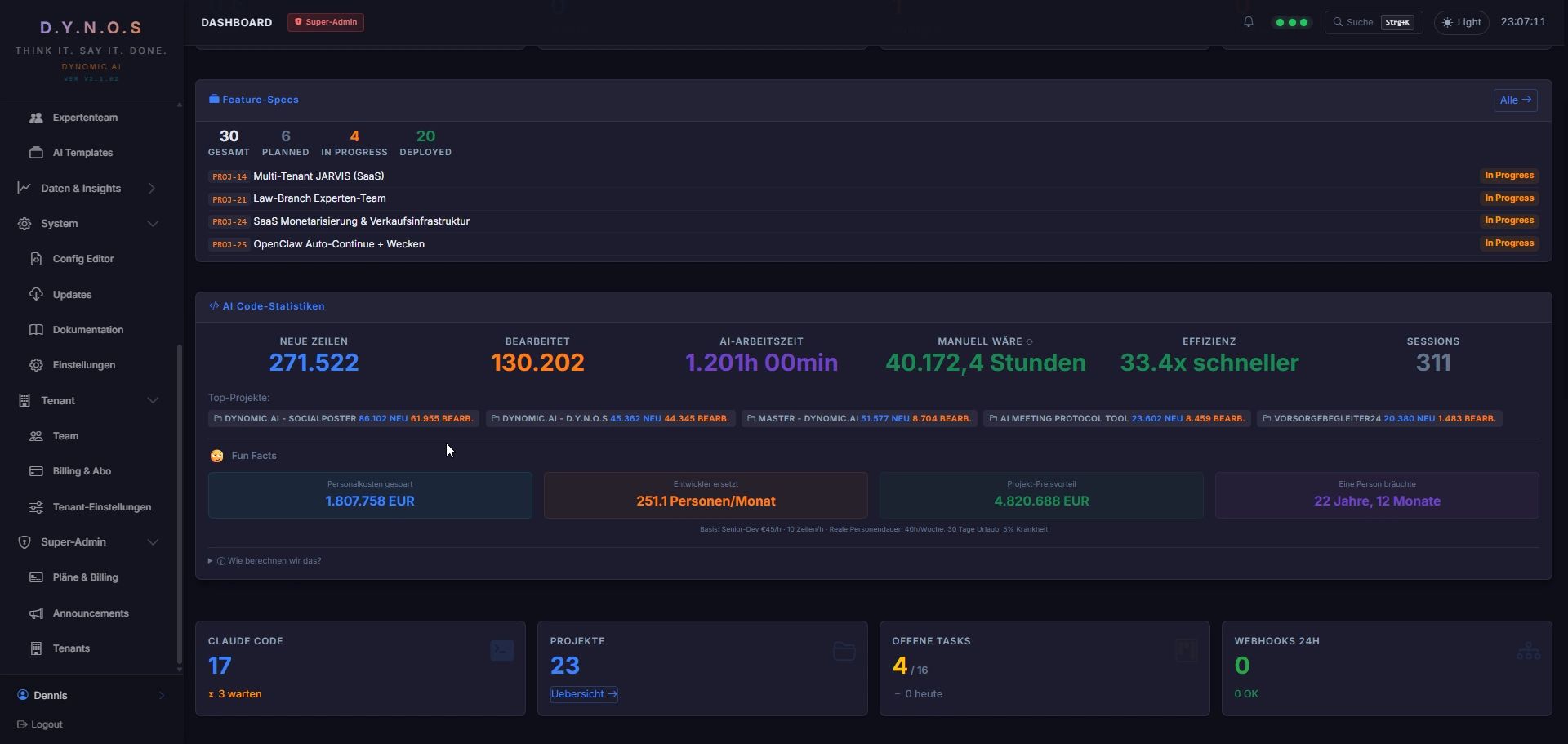Click the Billing & Abo card icon
This screenshot has width=1568, height=744.
(36, 471)
